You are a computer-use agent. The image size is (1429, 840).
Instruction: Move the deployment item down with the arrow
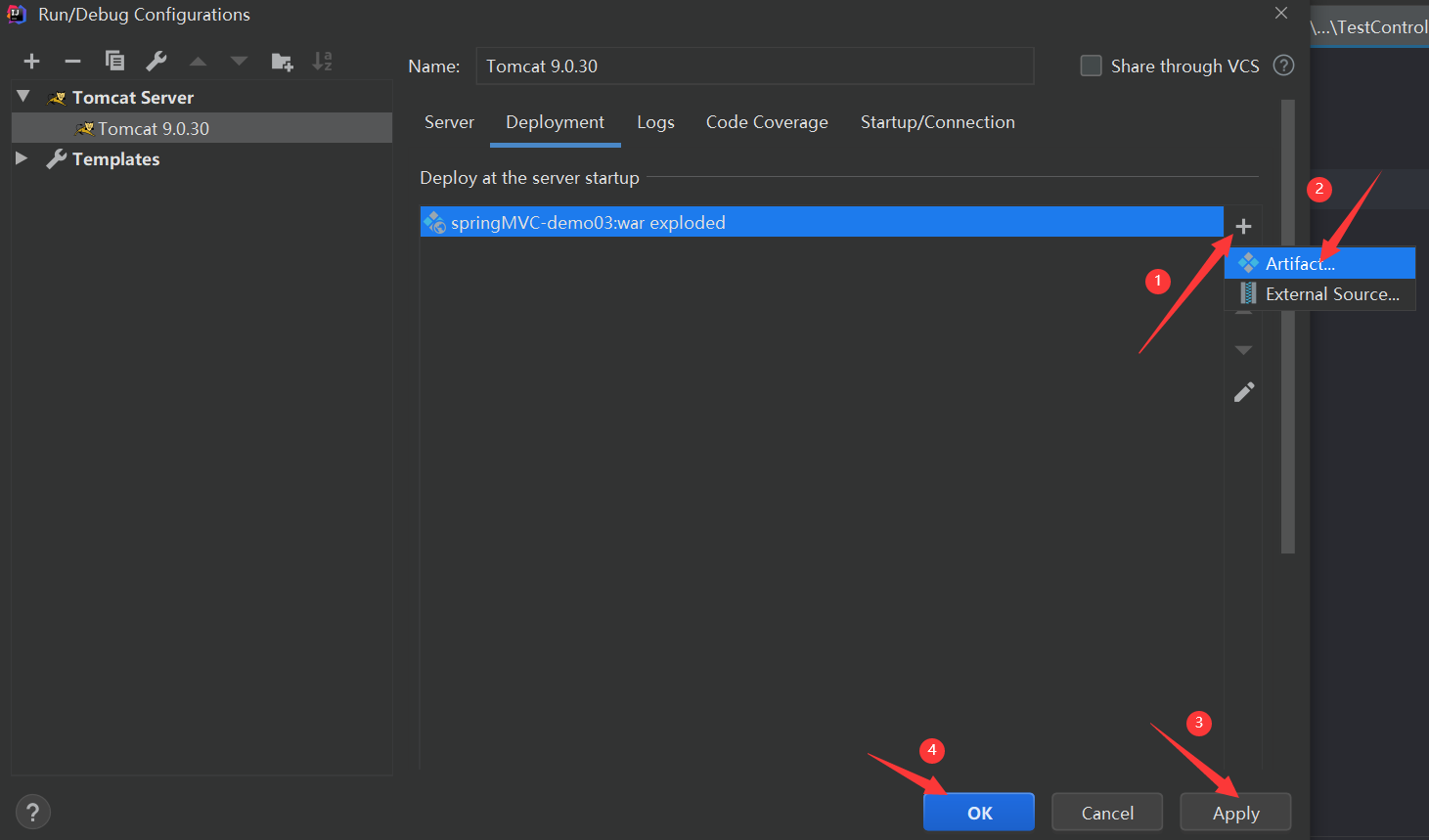(1243, 350)
